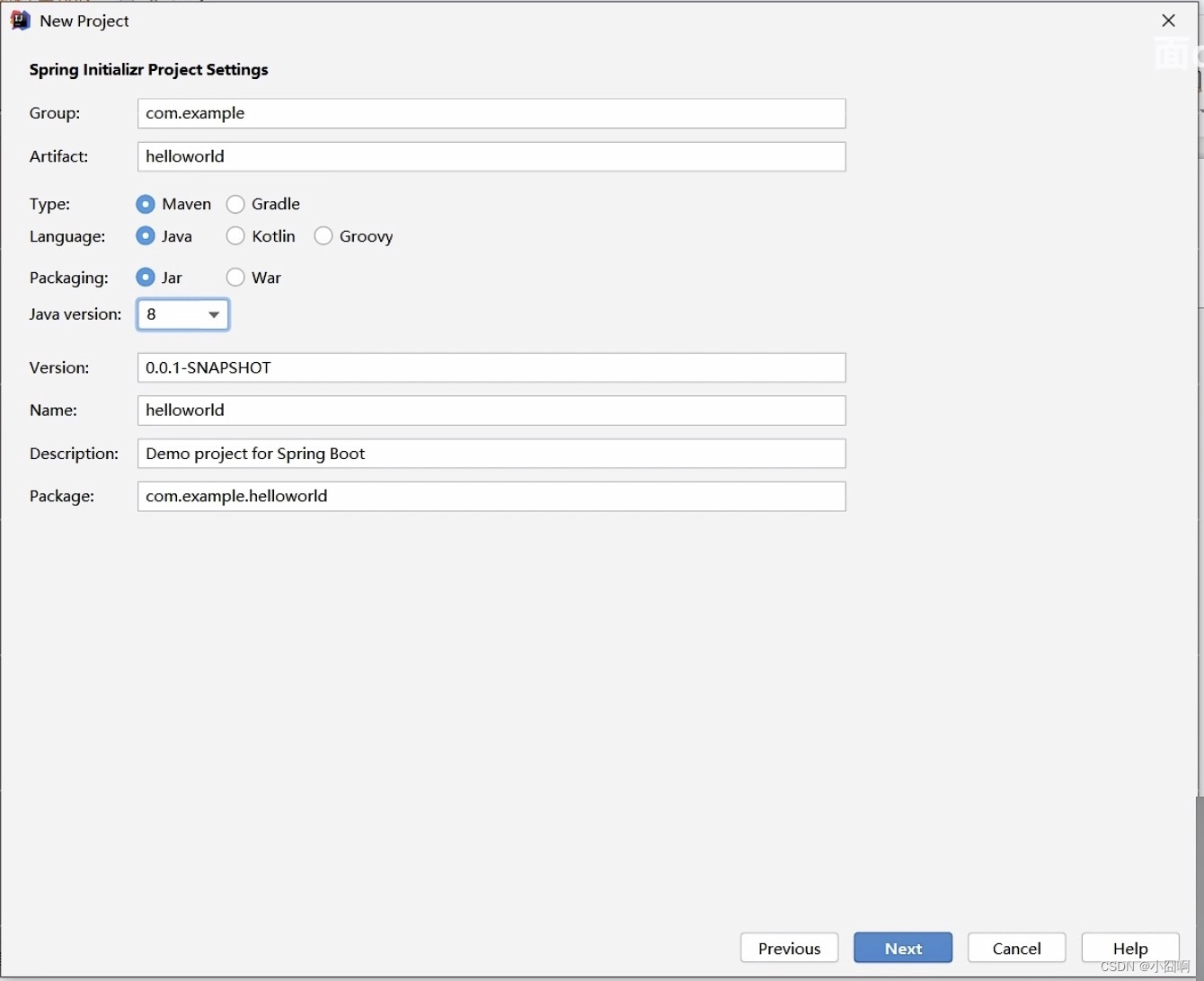Select Gradle project type

click(x=235, y=205)
